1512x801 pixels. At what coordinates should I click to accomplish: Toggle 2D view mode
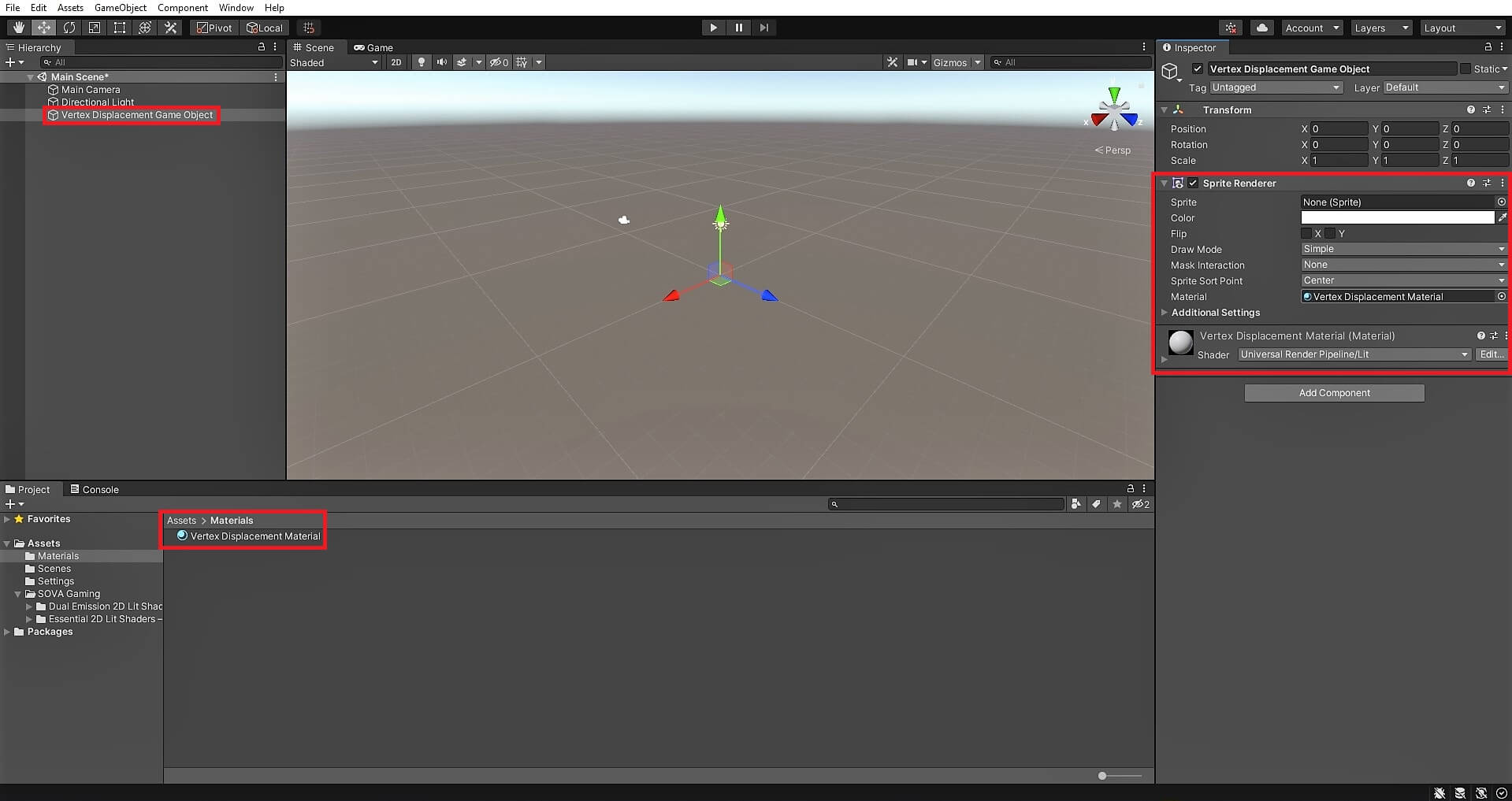tap(396, 62)
